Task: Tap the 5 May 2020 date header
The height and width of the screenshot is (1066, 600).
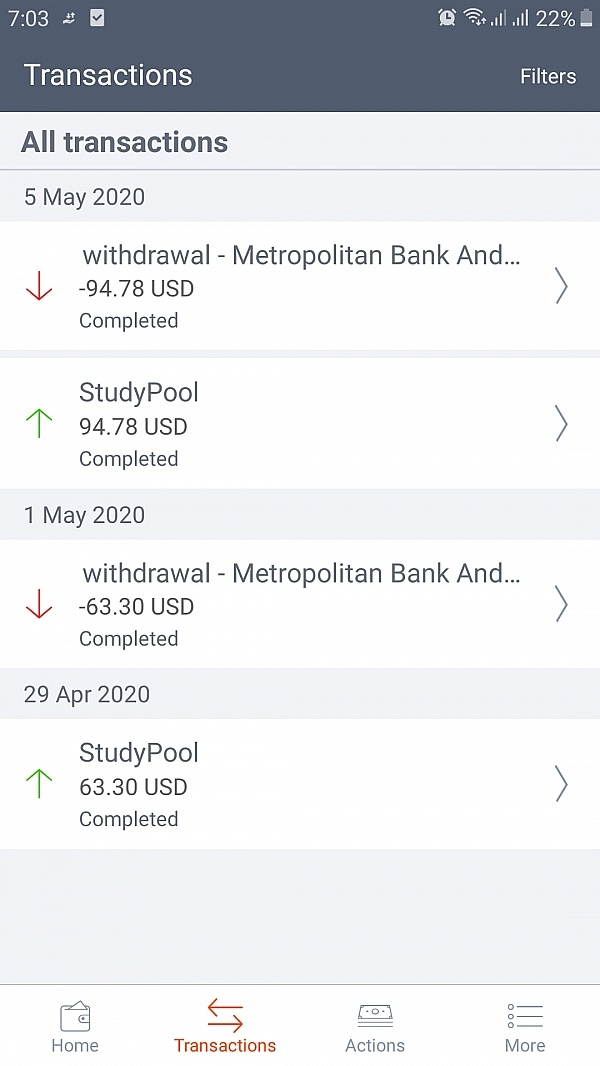Action: pos(85,197)
